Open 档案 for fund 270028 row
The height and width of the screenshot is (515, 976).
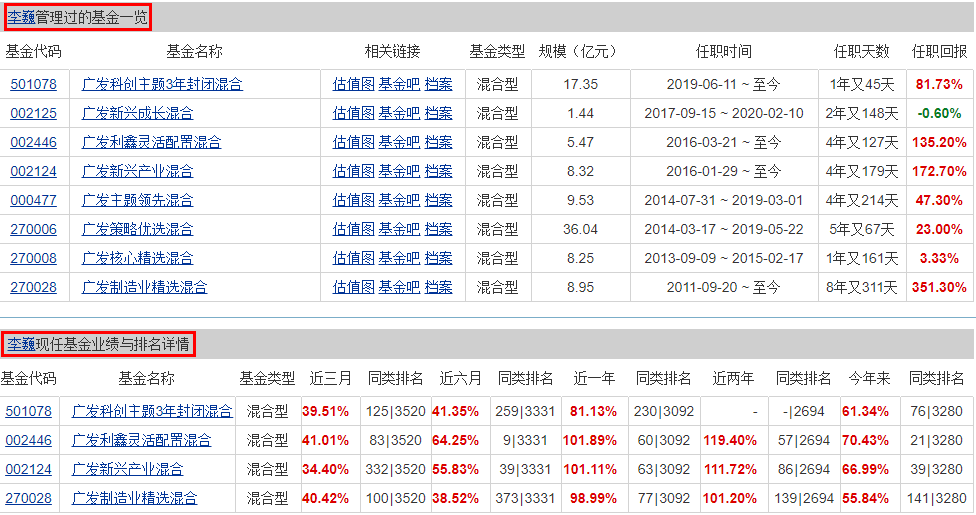pyautogui.click(x=438, y=288)
